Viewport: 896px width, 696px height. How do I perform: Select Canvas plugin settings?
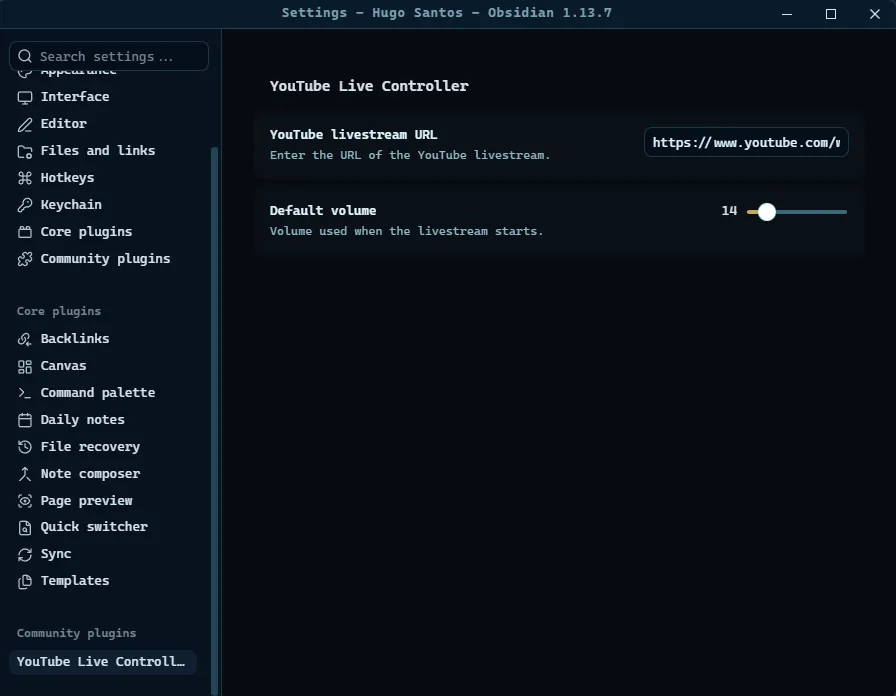pyautogui.click(x=103, y=366)
